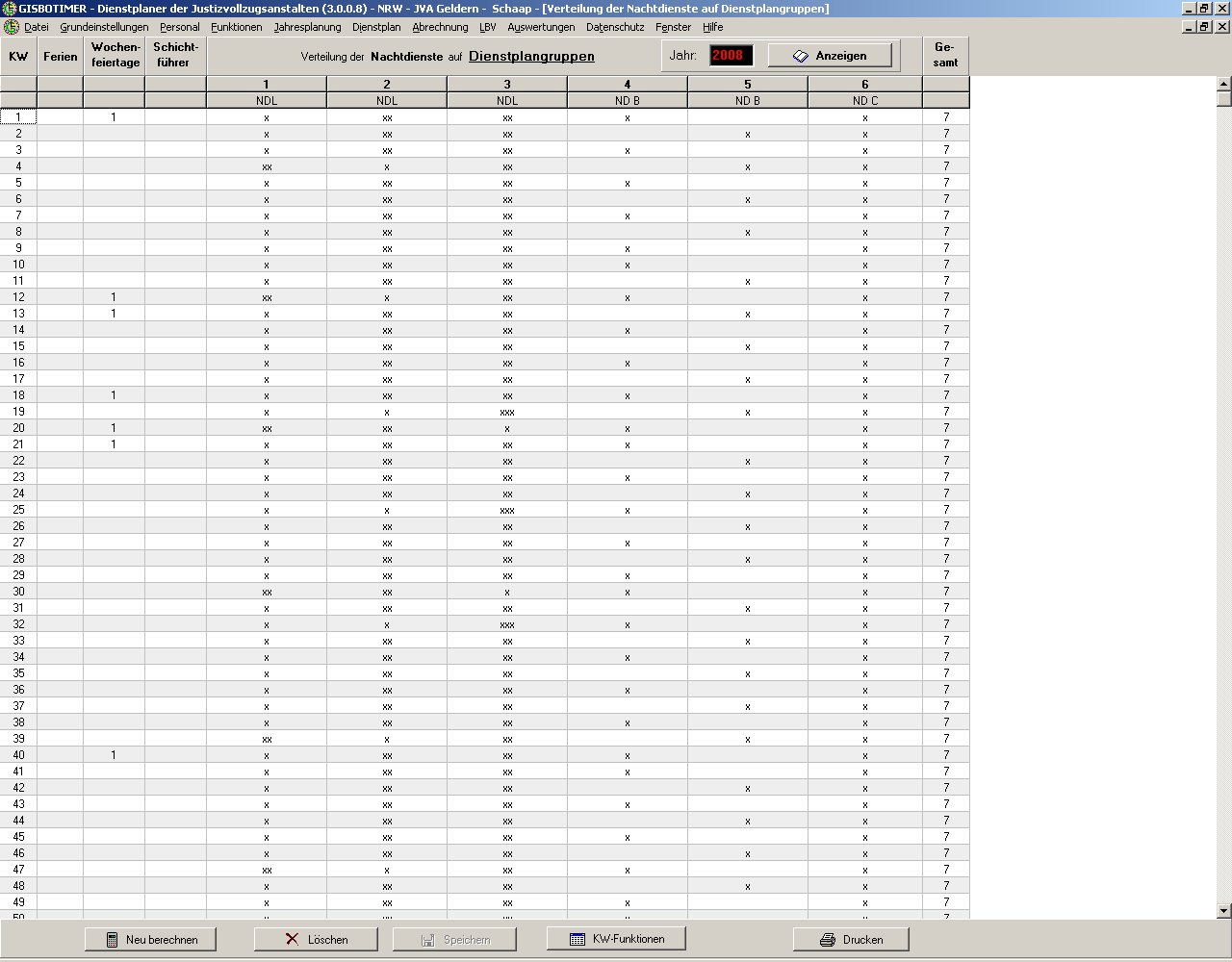Open the Jahresplanung menu
Image resolution: width=1232 pixels, height=962 pixels.
[x=307, y=27]
